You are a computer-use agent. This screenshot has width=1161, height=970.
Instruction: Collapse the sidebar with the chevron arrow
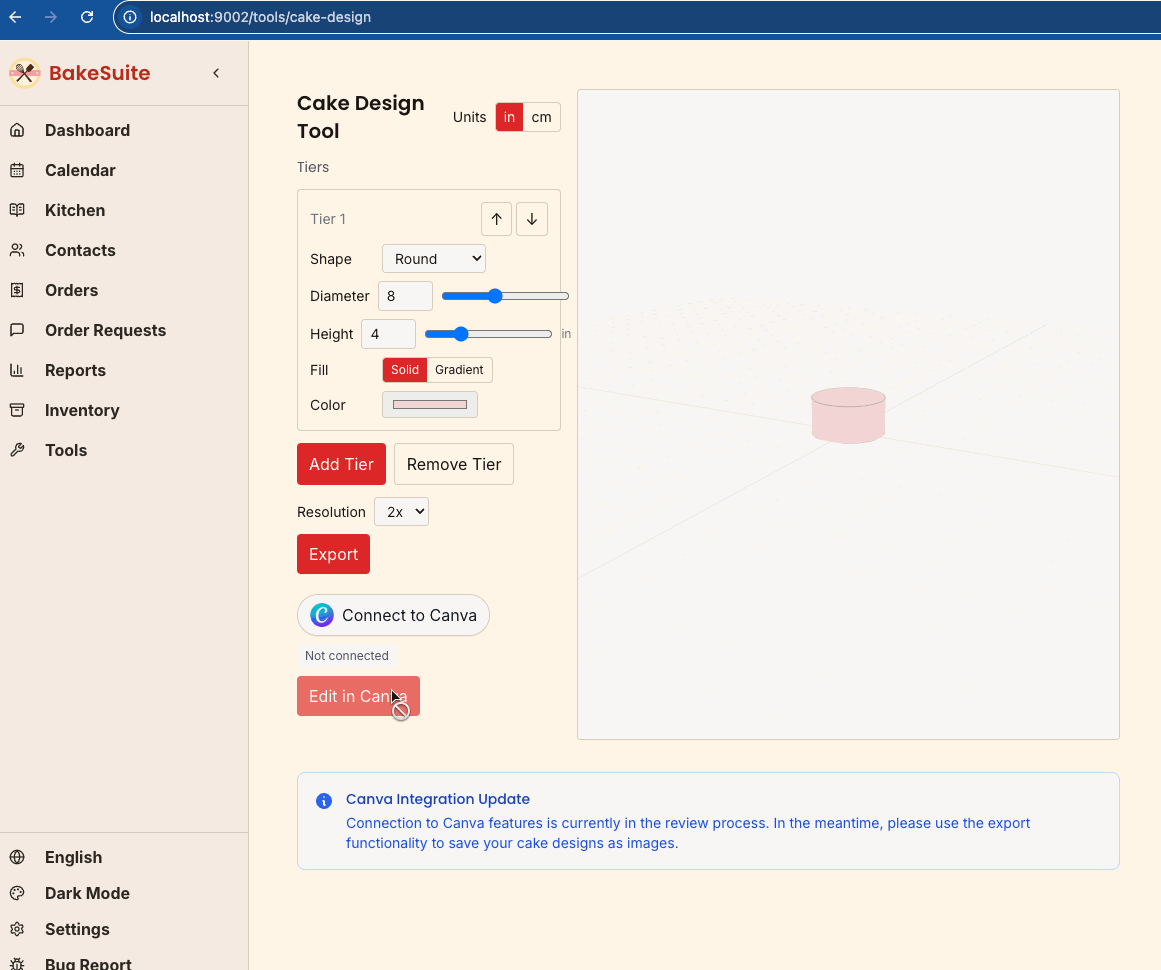coord(216,73)
